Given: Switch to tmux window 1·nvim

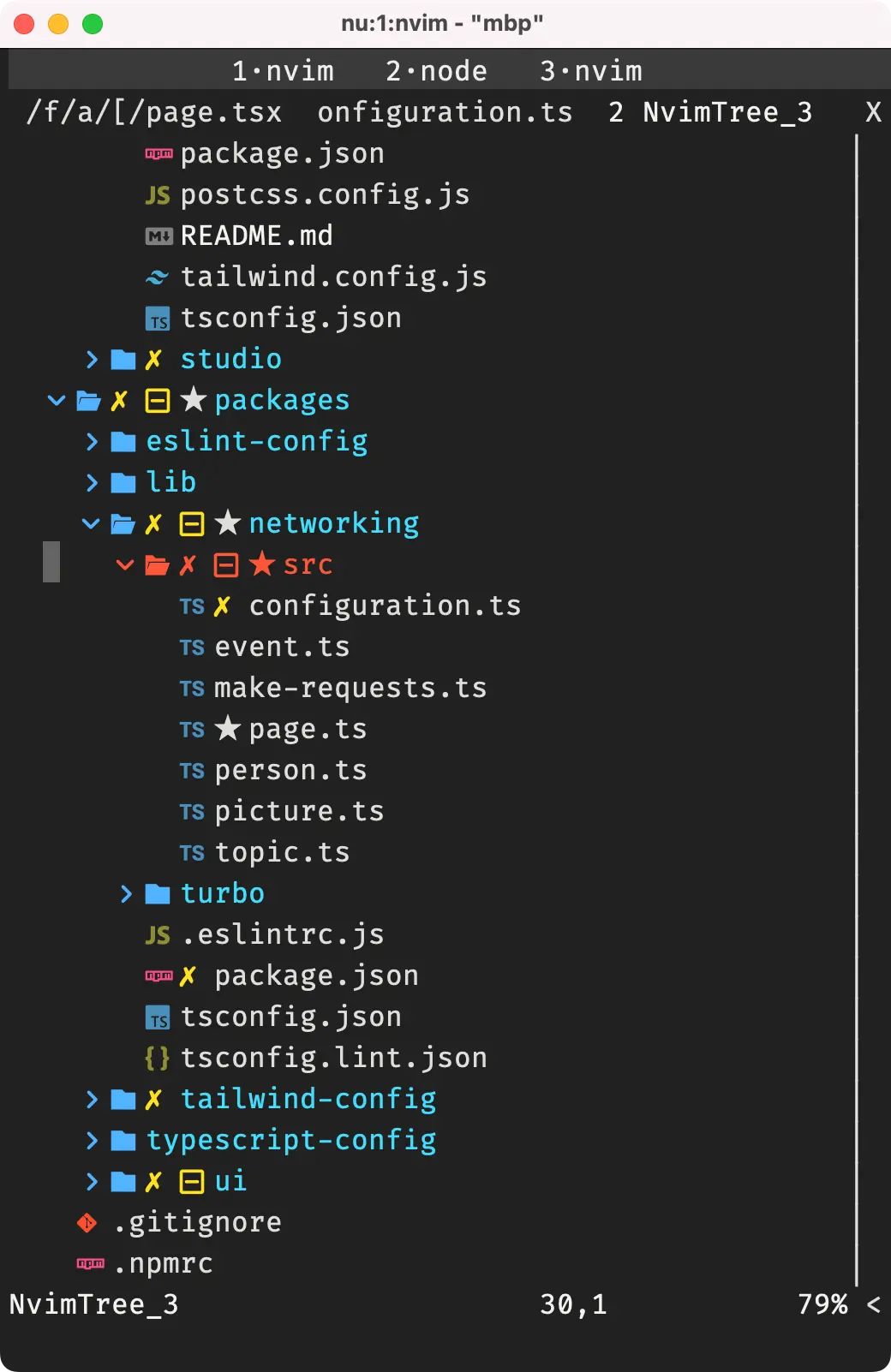Looking at the screenshot, I should click(283, 71).
